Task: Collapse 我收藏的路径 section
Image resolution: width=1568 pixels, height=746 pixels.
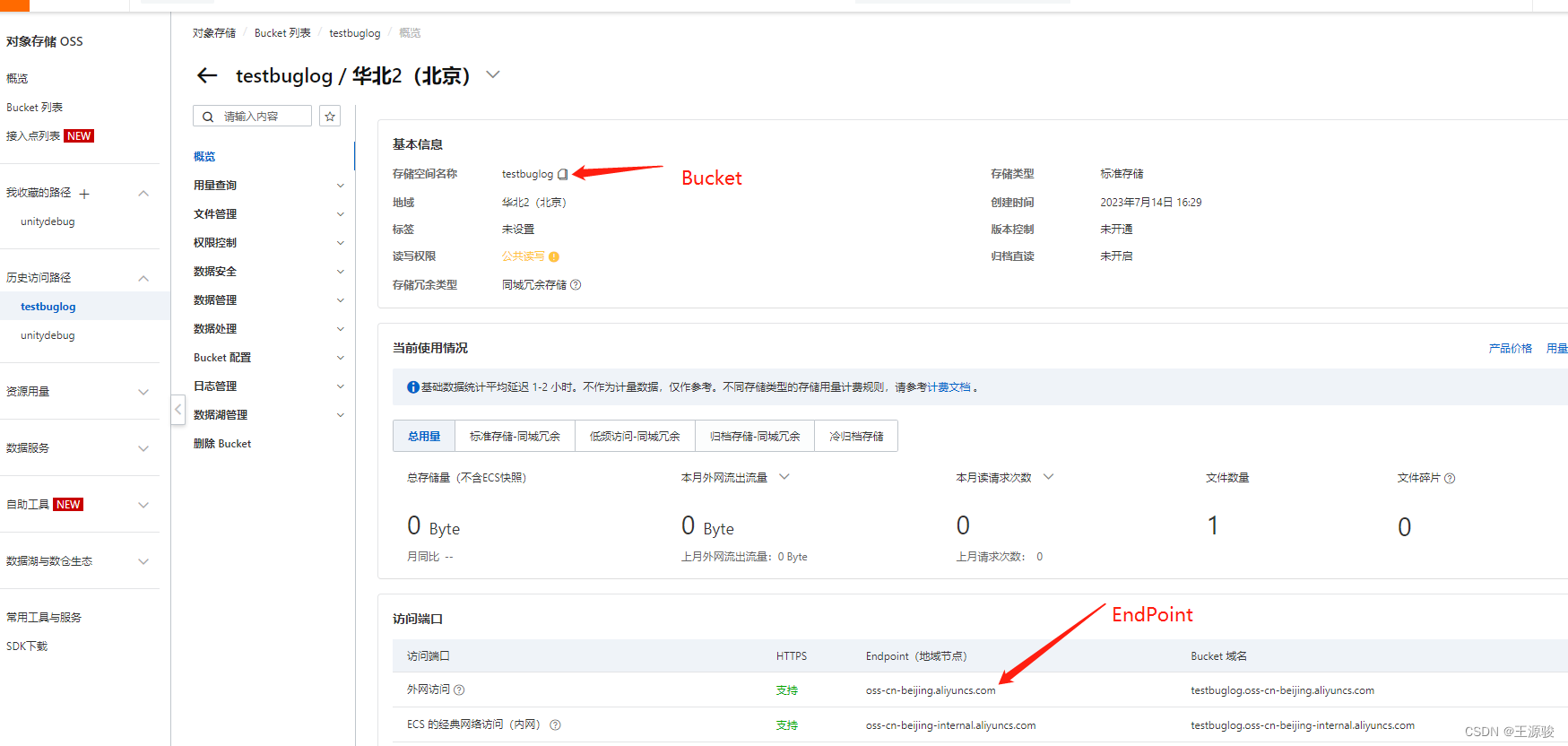Action: (143, 194)
